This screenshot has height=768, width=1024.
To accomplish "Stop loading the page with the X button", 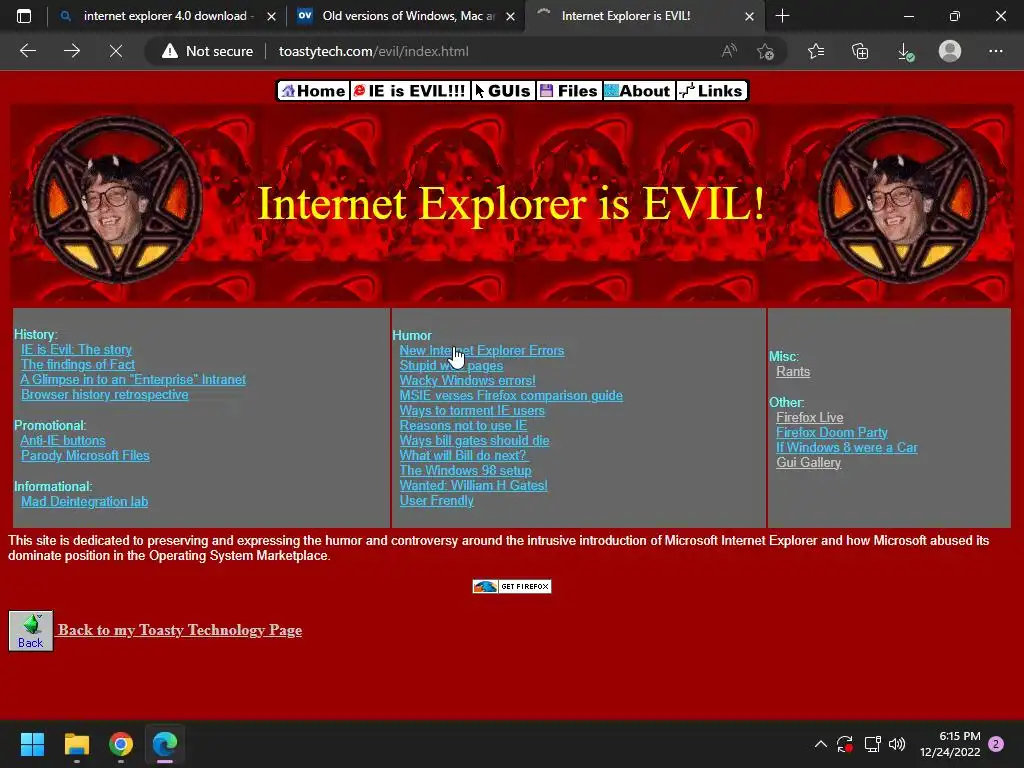I will coord(116,51).
